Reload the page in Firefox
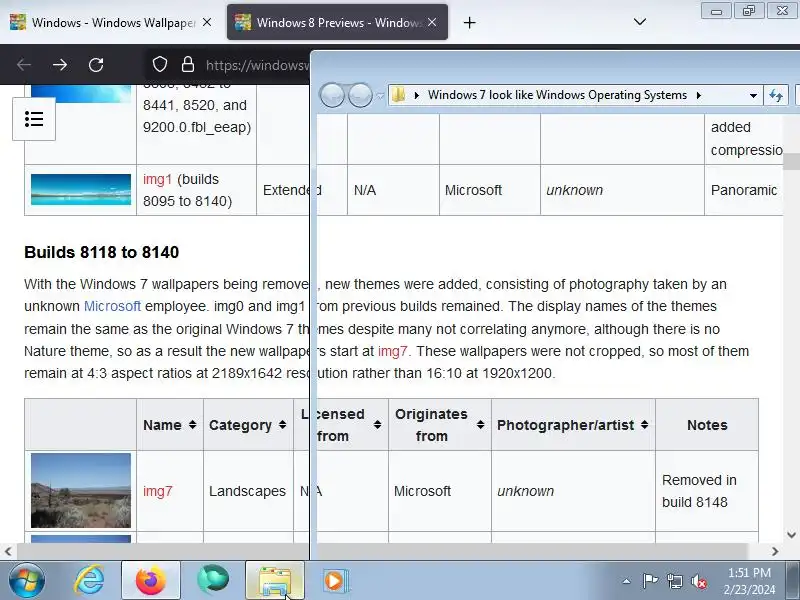 coord(96,65)
